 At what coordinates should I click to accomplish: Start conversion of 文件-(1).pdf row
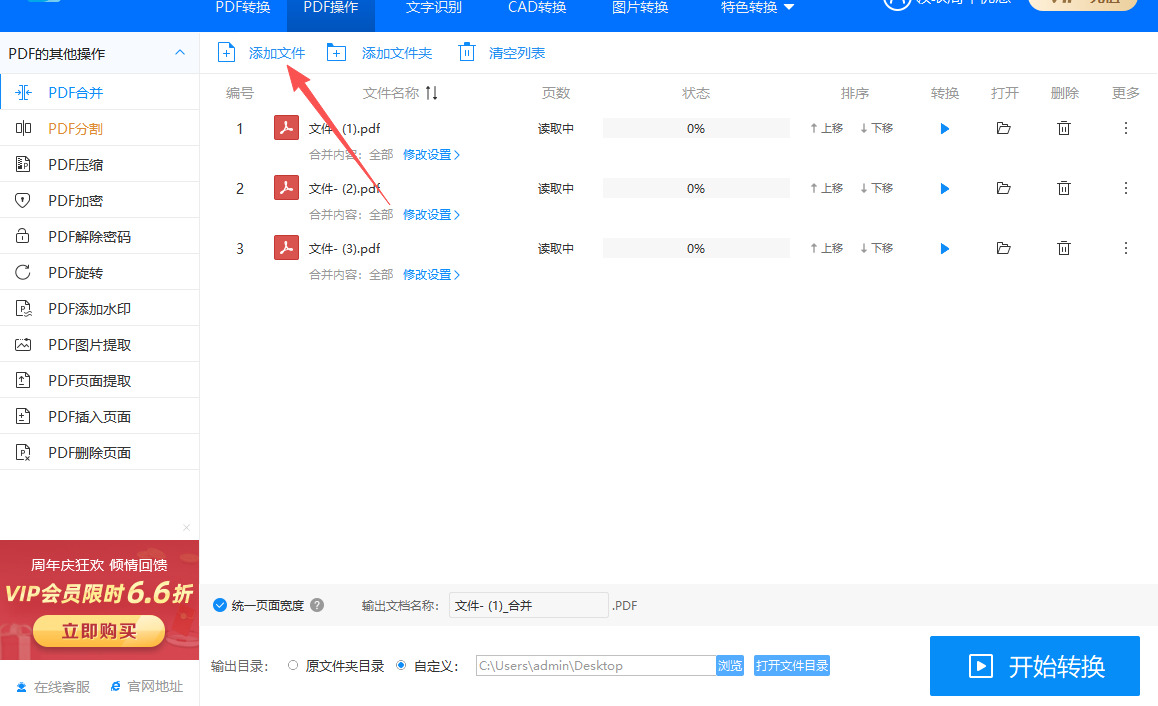pyautogui.click(x=945, y=128)
